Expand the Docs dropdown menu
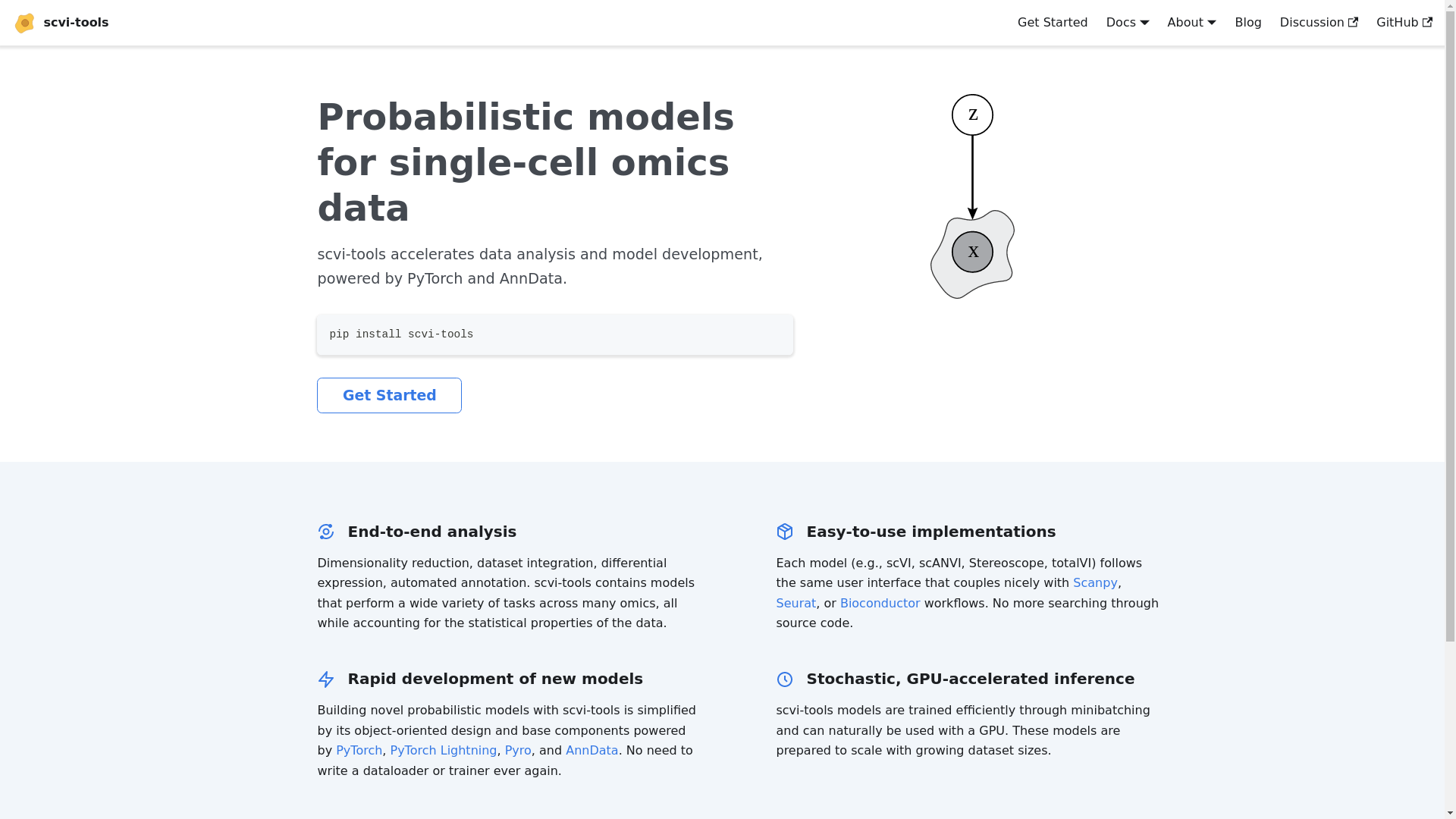 (1128, 23)
